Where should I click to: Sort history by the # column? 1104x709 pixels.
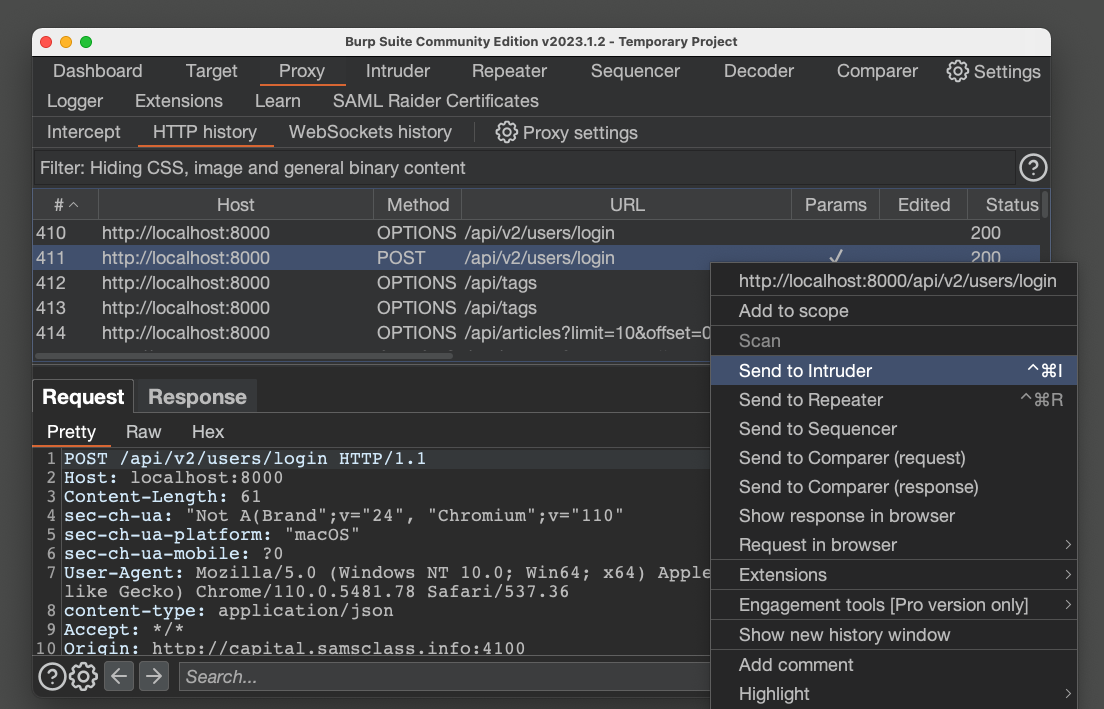click(65, 205)
